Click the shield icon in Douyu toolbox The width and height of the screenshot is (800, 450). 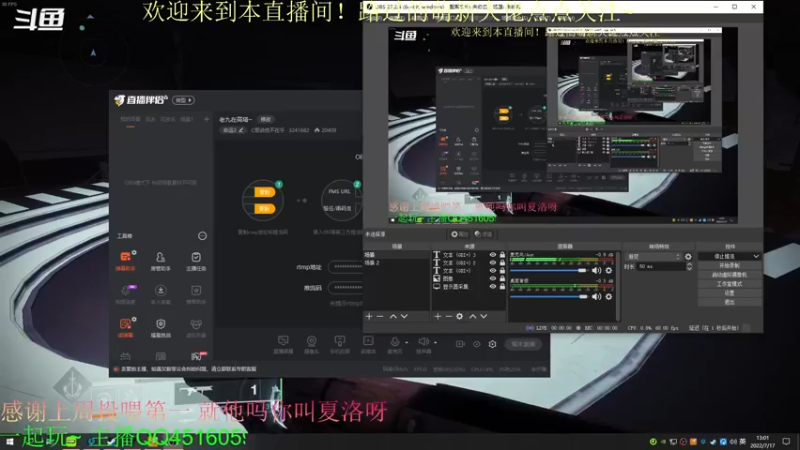click(x=161, y=324)
